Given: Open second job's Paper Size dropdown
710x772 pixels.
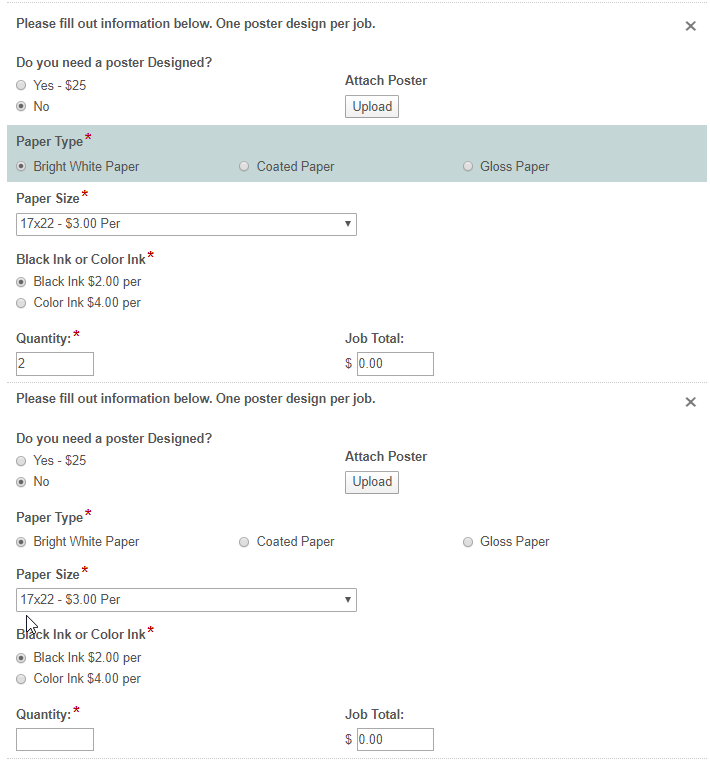Looking at the screenshot, I should pyautogui.click(x=186, y=600).
